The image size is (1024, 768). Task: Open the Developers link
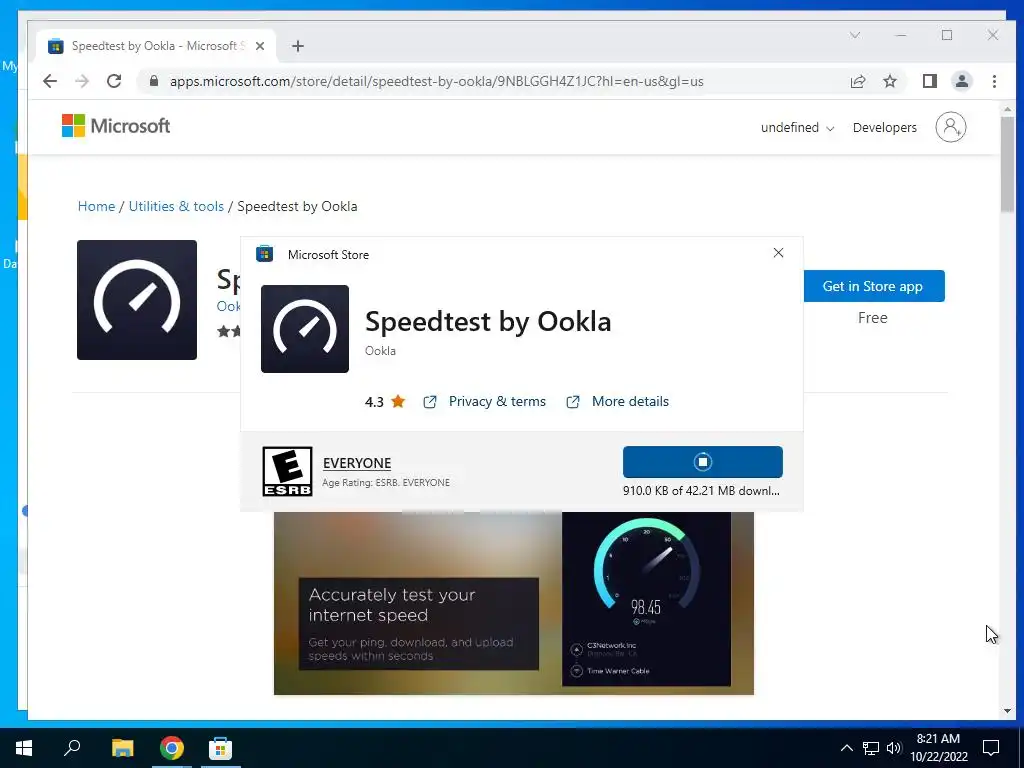coord(884,127)
